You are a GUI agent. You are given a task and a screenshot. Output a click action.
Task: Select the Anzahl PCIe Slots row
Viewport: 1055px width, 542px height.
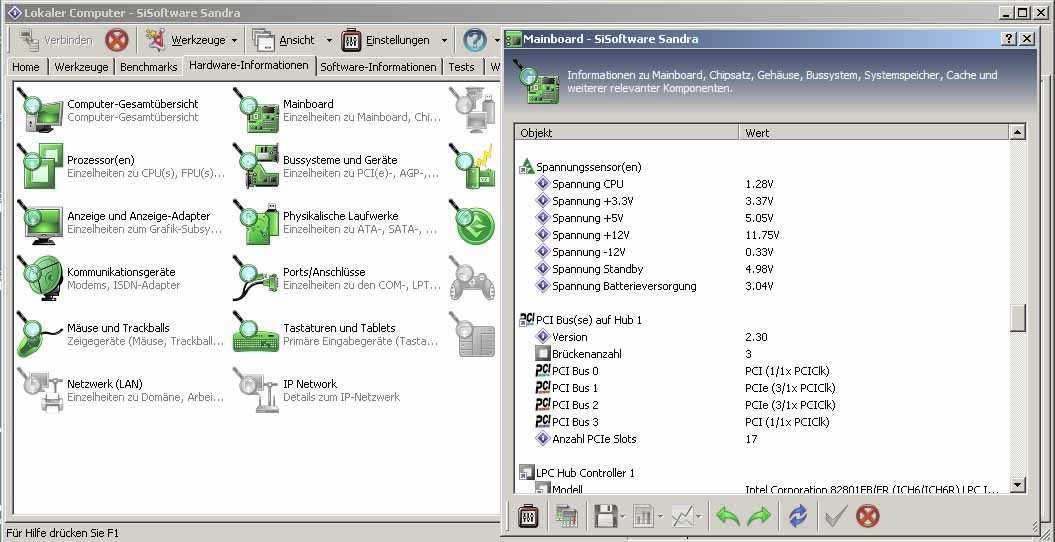point(762,439)
